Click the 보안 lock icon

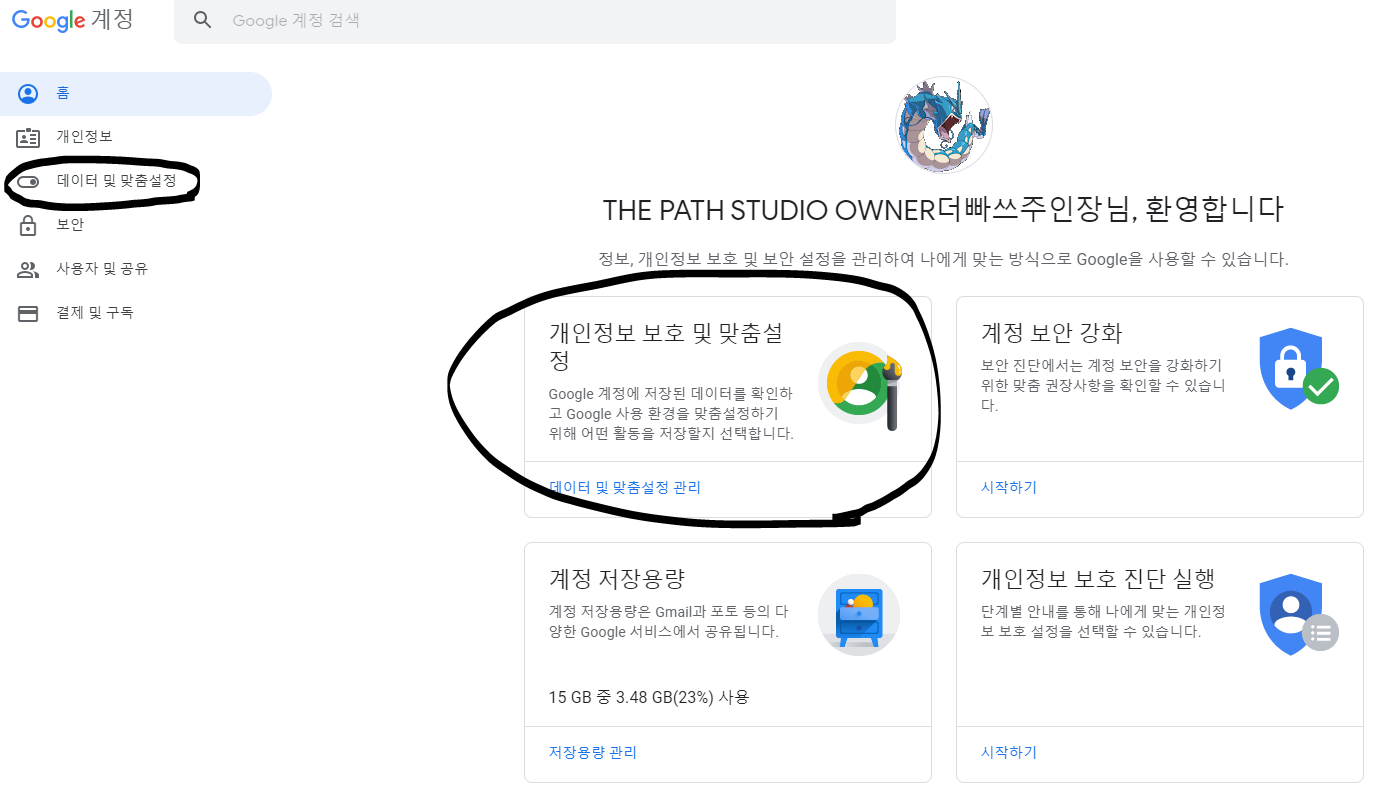(x=28, y=225)
